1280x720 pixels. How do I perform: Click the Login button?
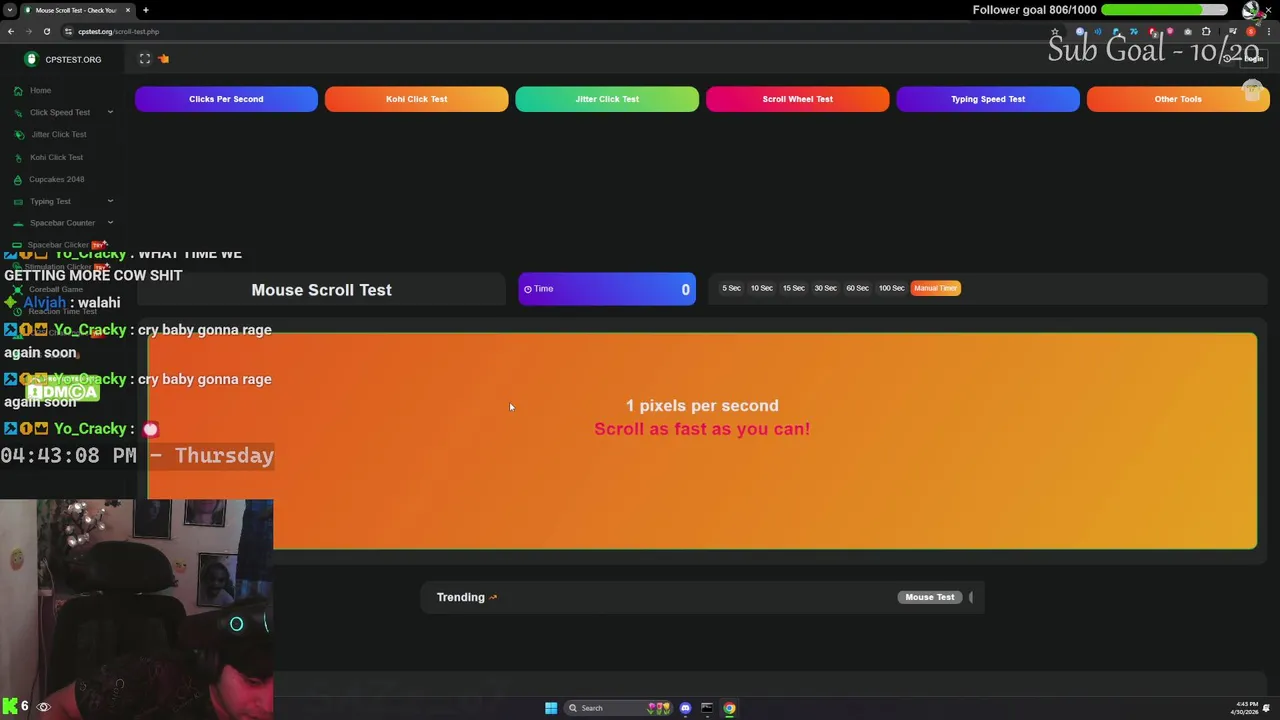pos(1253,59)
